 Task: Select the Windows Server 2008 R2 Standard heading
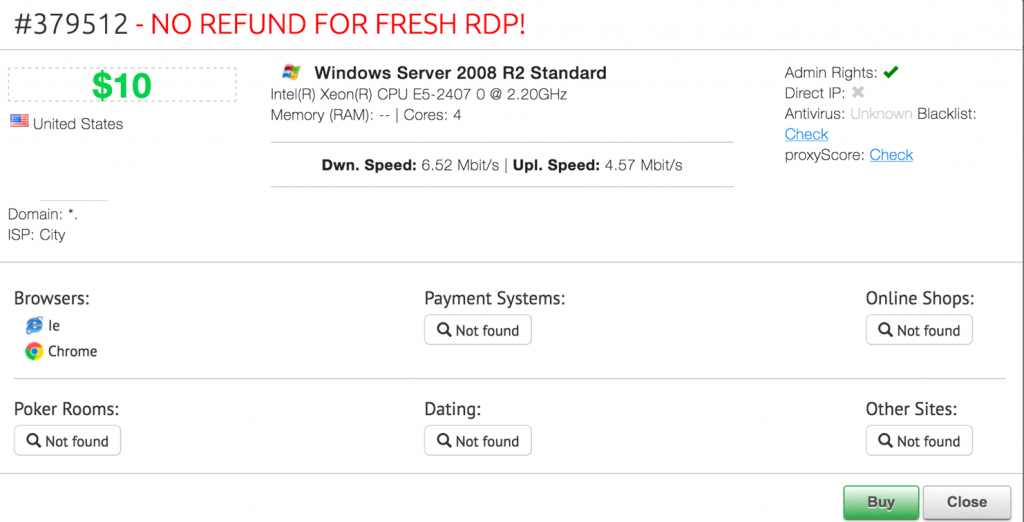pyautogui.click(x=460, y=73)
